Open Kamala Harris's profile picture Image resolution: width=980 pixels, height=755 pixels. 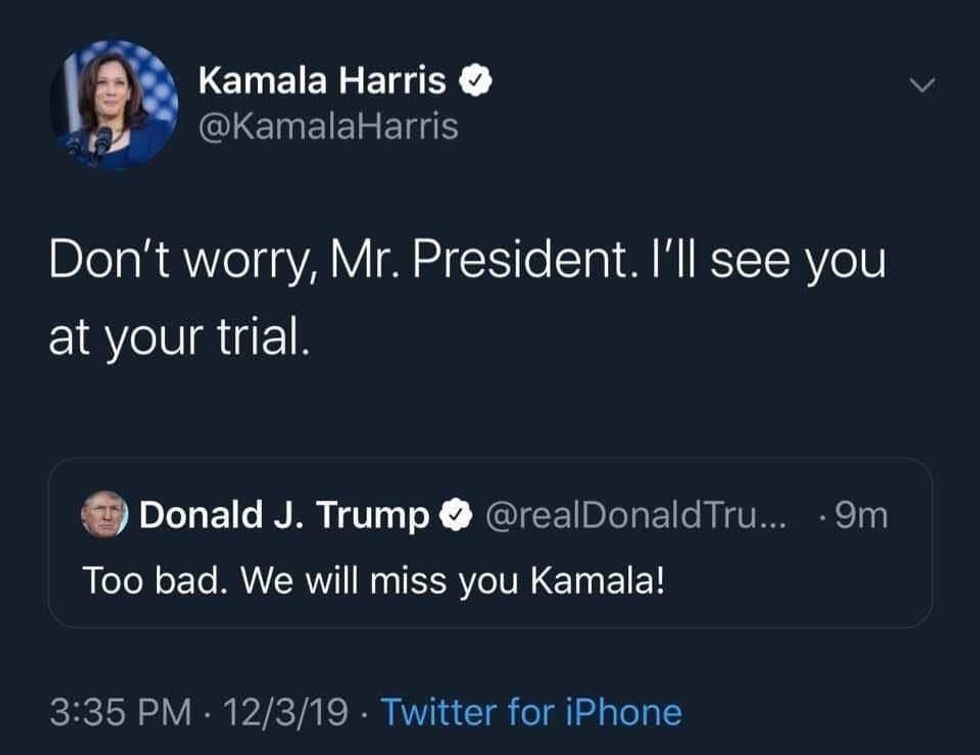coord(113,104)
